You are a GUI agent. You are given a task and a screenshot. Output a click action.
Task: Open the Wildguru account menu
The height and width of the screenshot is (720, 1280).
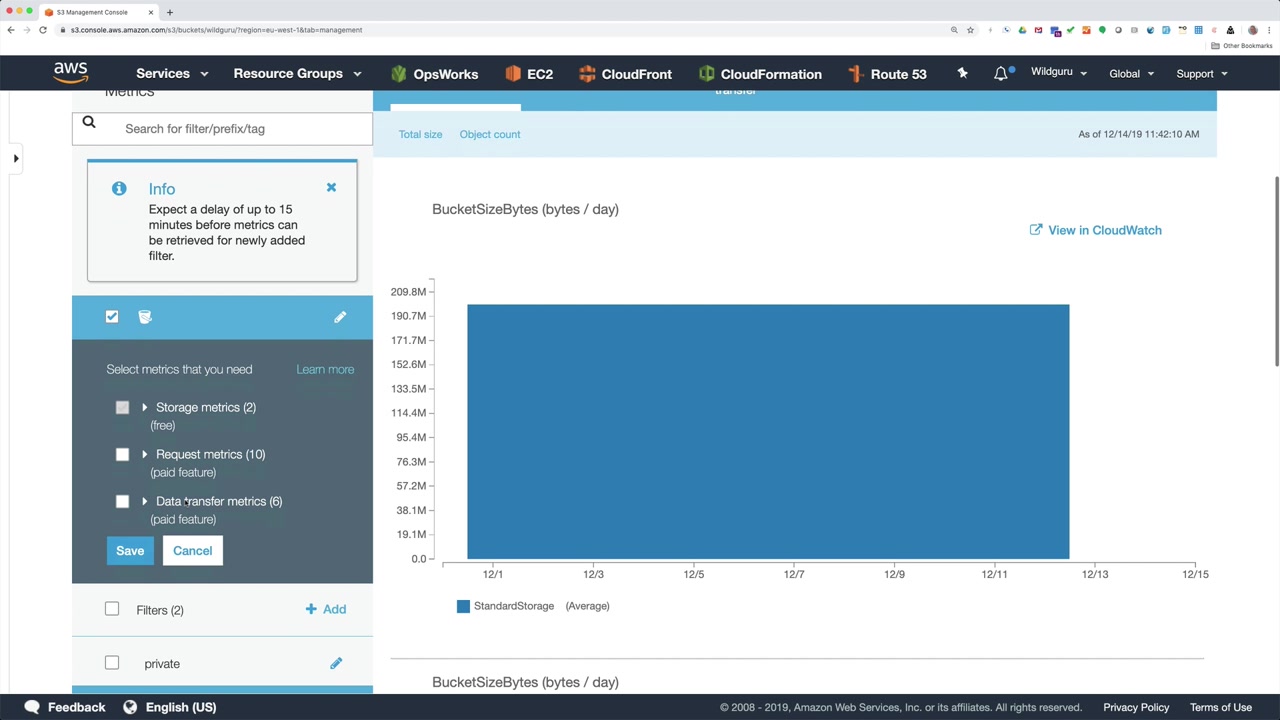pos(1058,73)
